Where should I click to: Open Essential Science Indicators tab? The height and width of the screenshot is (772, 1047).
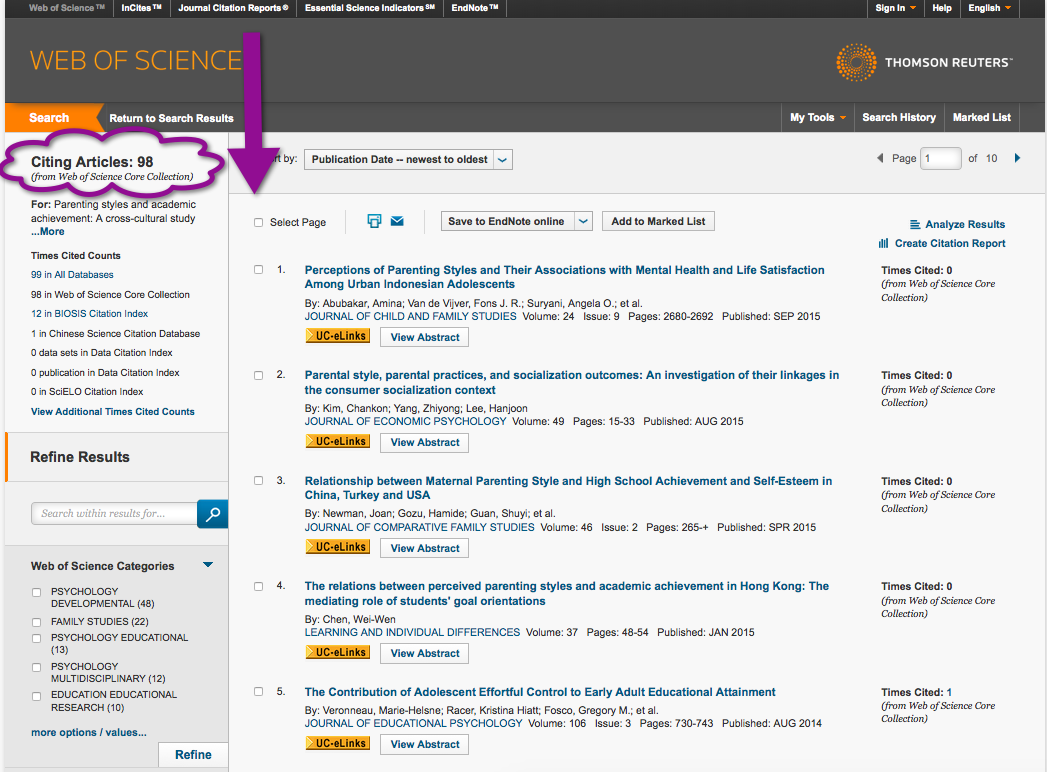(x=370, y=8)
